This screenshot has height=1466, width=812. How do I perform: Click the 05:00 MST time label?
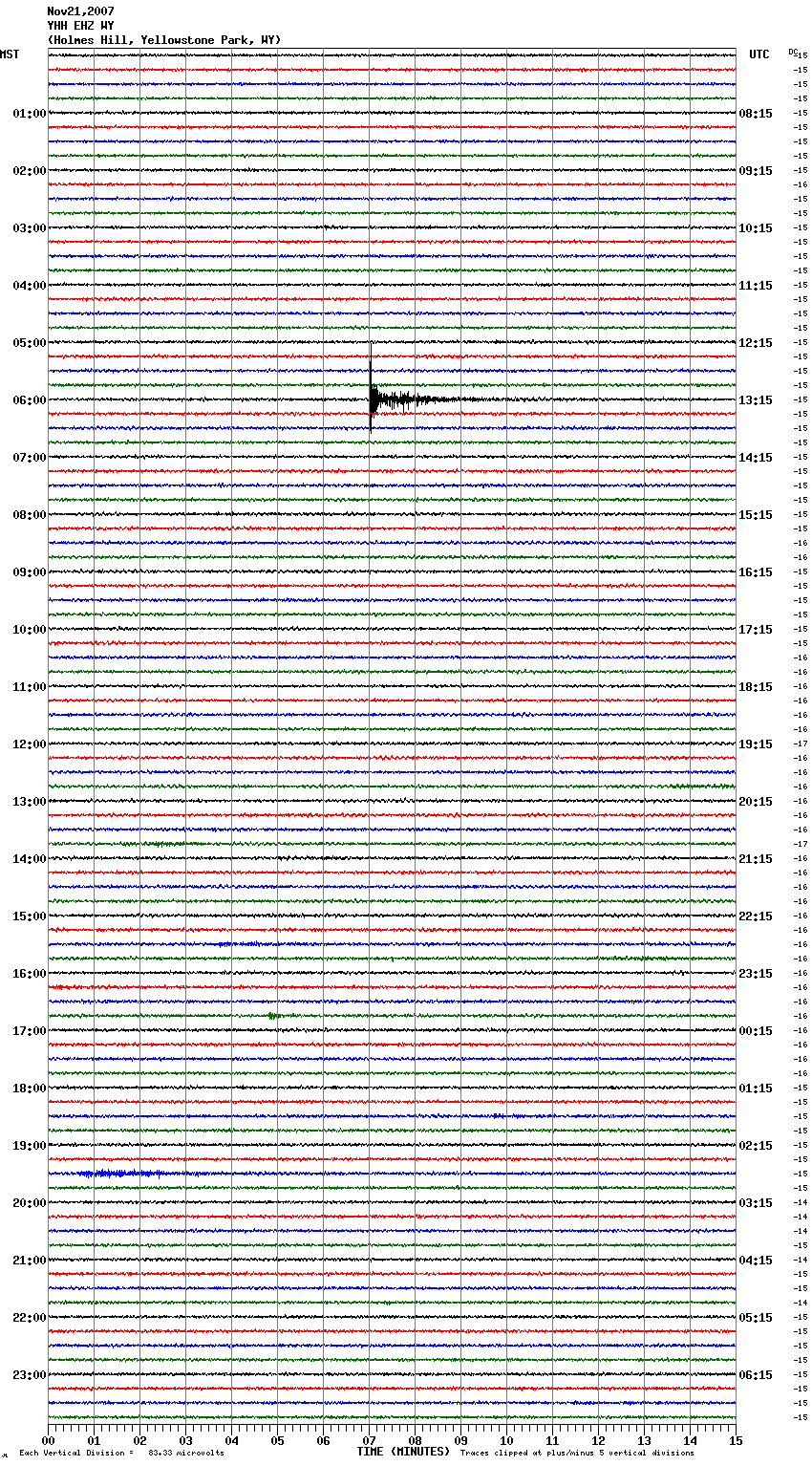29,343
